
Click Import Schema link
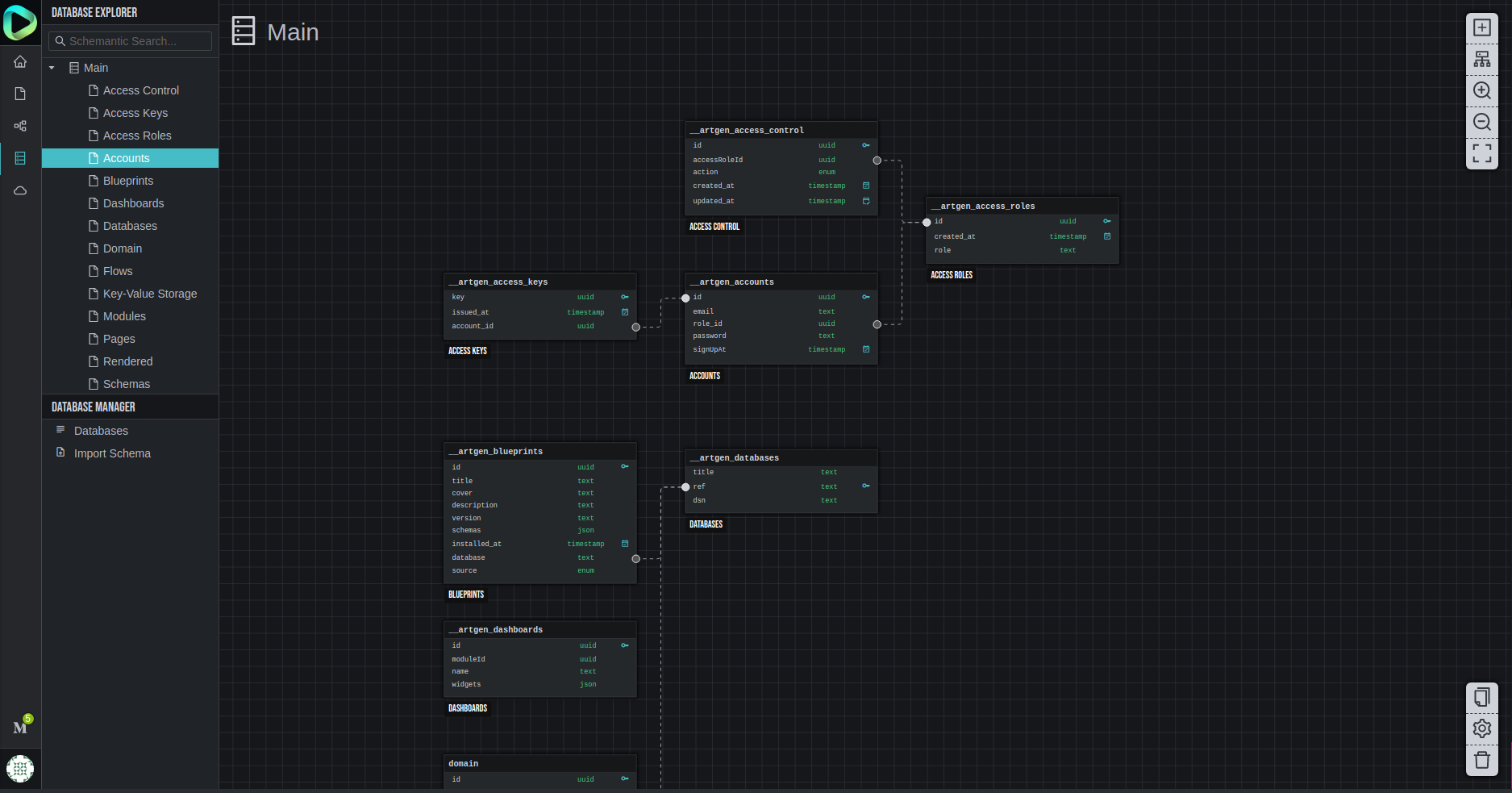pyautogui.click(x=112, y=453)
